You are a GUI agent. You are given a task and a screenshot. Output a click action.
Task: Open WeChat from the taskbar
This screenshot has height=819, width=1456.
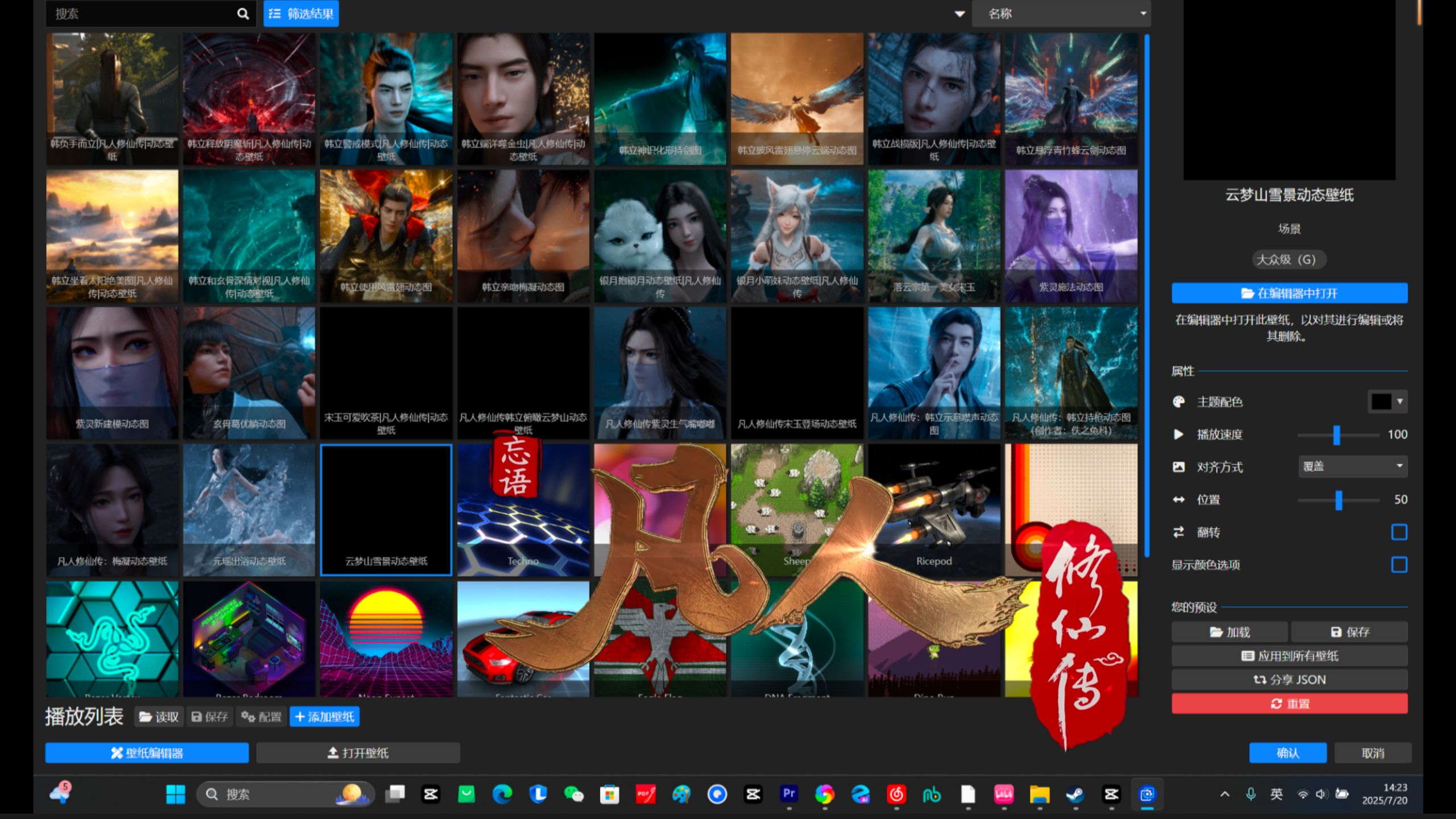(x=573, y=794)
